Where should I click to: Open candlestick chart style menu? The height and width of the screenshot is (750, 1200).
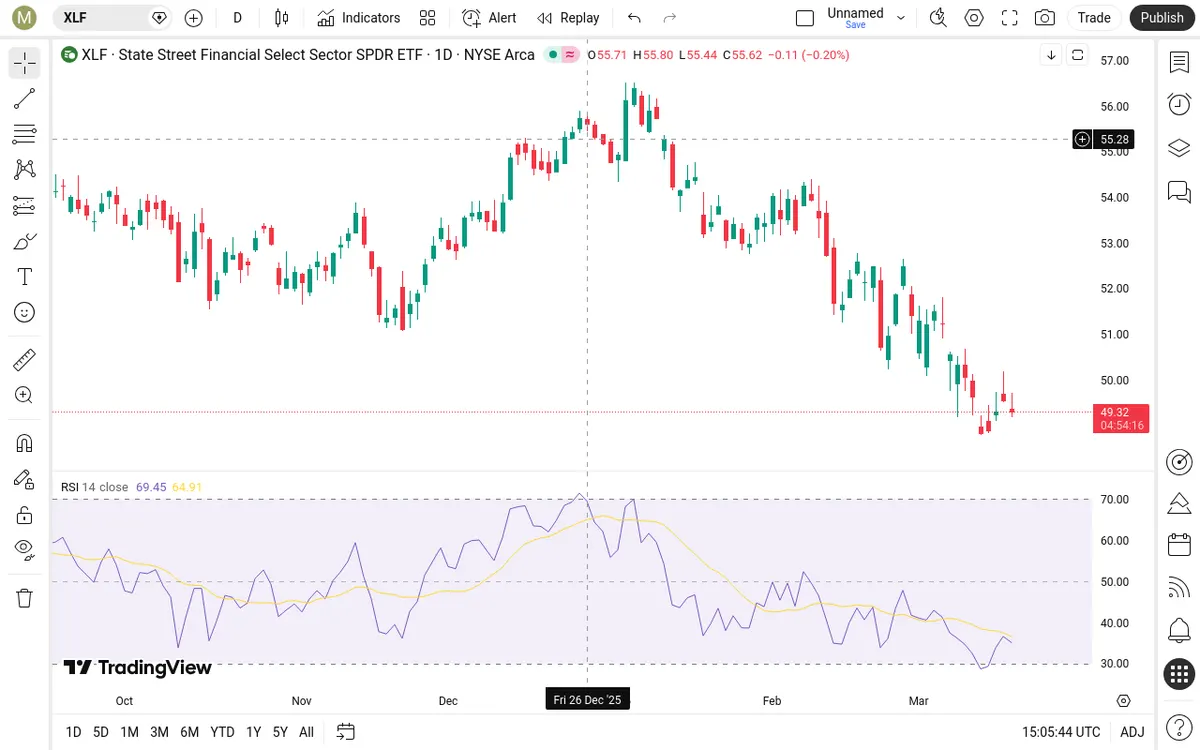(x=282, y=18)
